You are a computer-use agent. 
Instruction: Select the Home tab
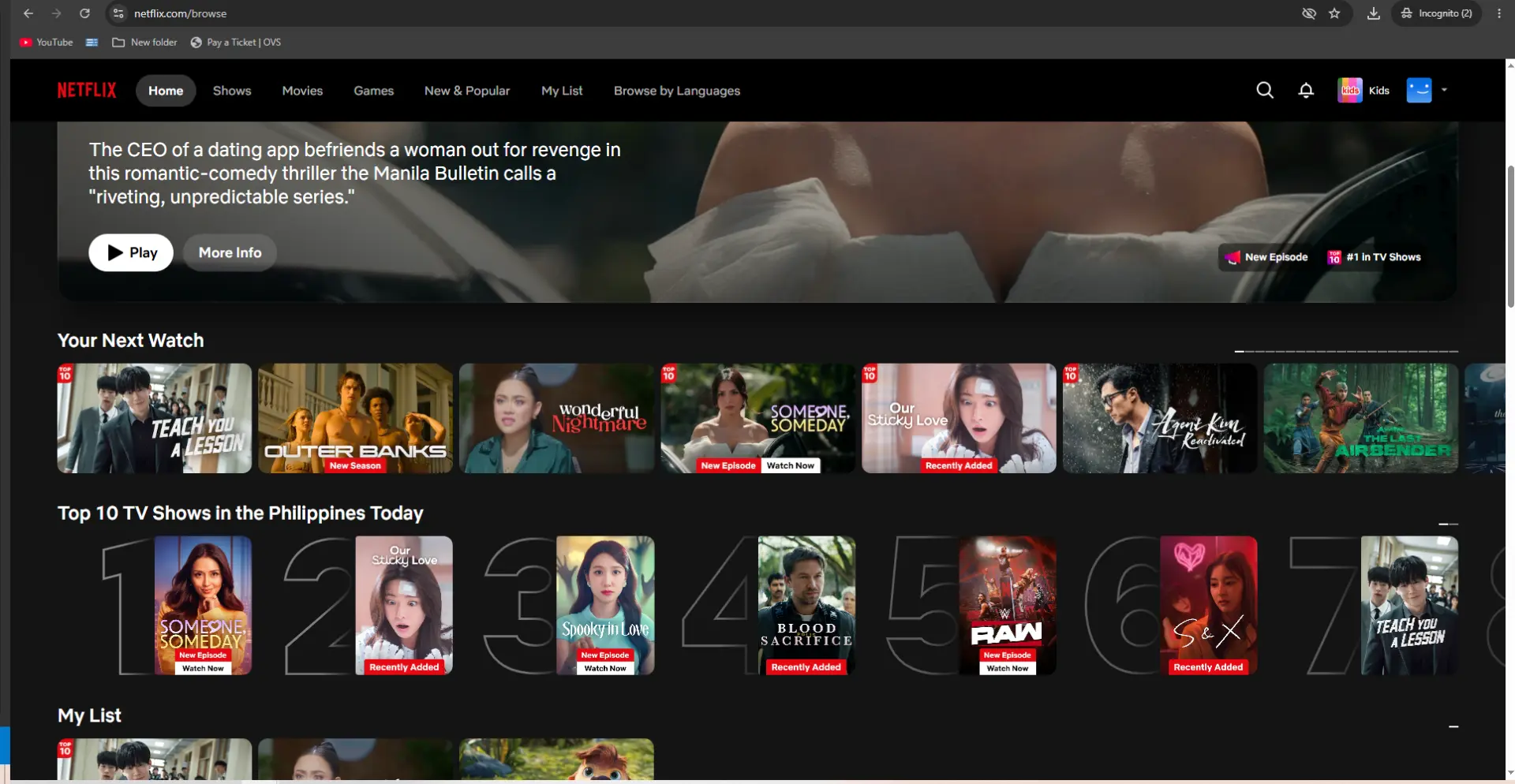pos(166,91)
